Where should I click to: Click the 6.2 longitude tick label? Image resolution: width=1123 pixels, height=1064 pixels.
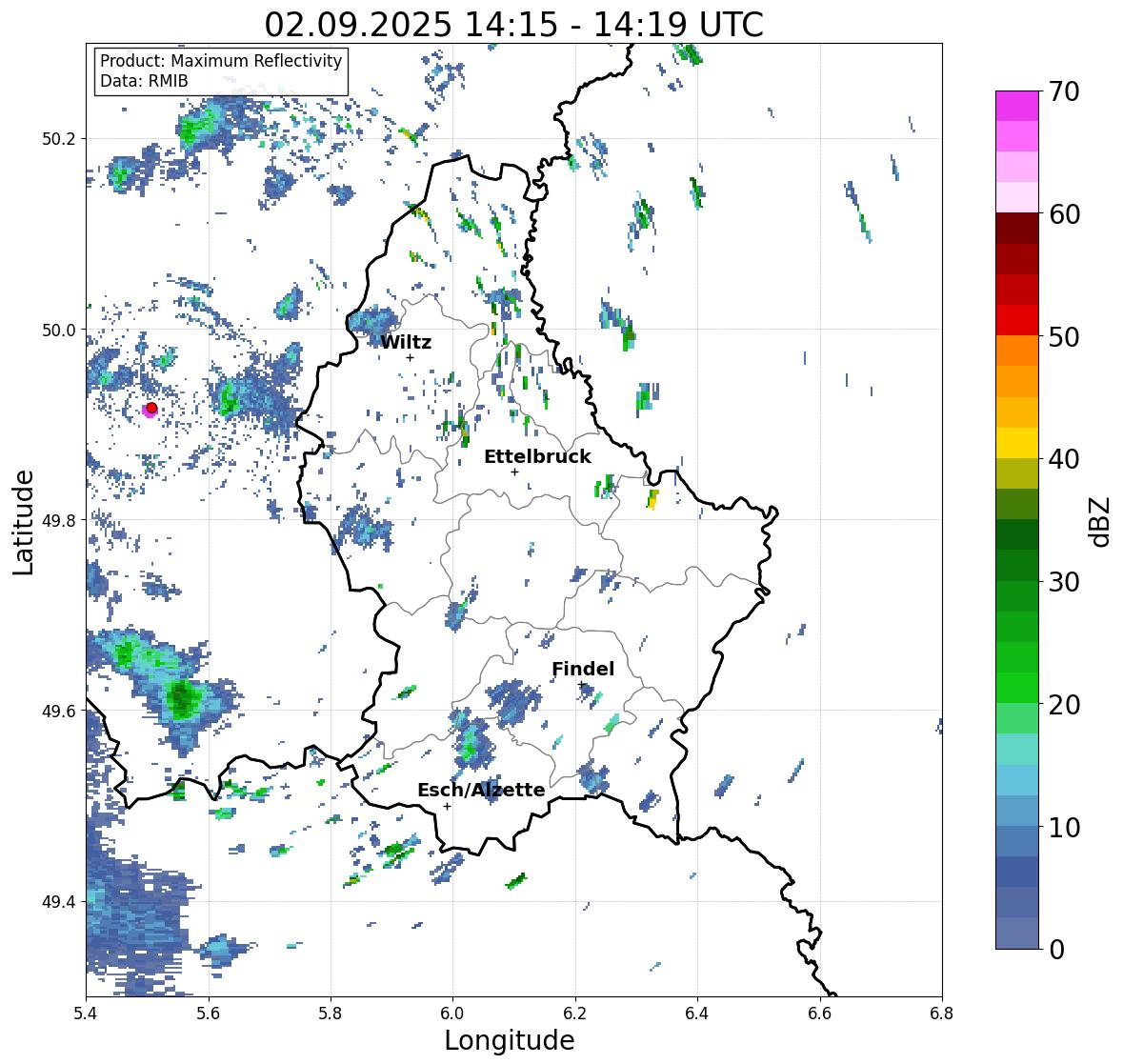tap(575, 1014)
